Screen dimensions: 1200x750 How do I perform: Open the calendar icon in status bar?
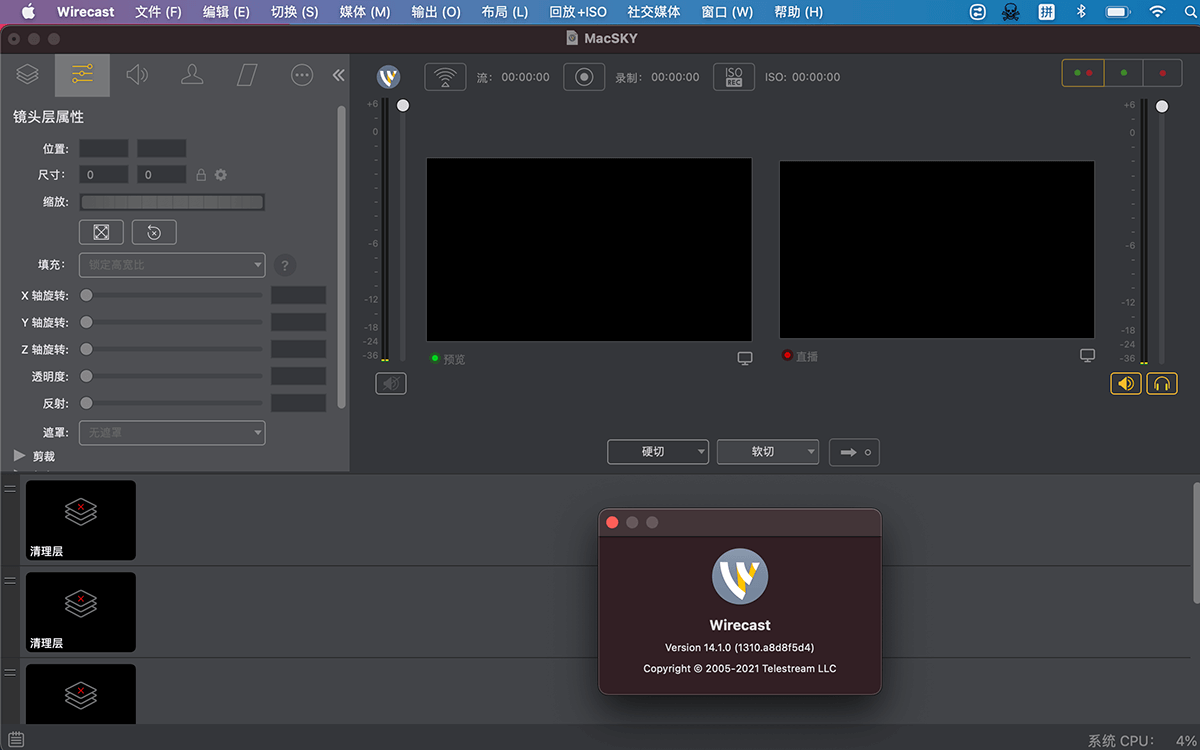(16, 740)
